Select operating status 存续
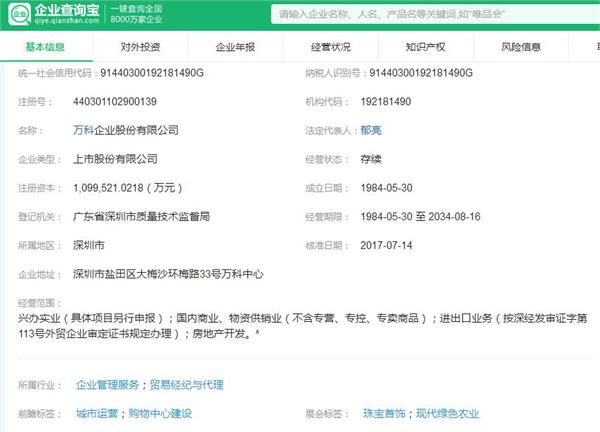Viewport: 600px width, 432px height. tap(371, 159)
